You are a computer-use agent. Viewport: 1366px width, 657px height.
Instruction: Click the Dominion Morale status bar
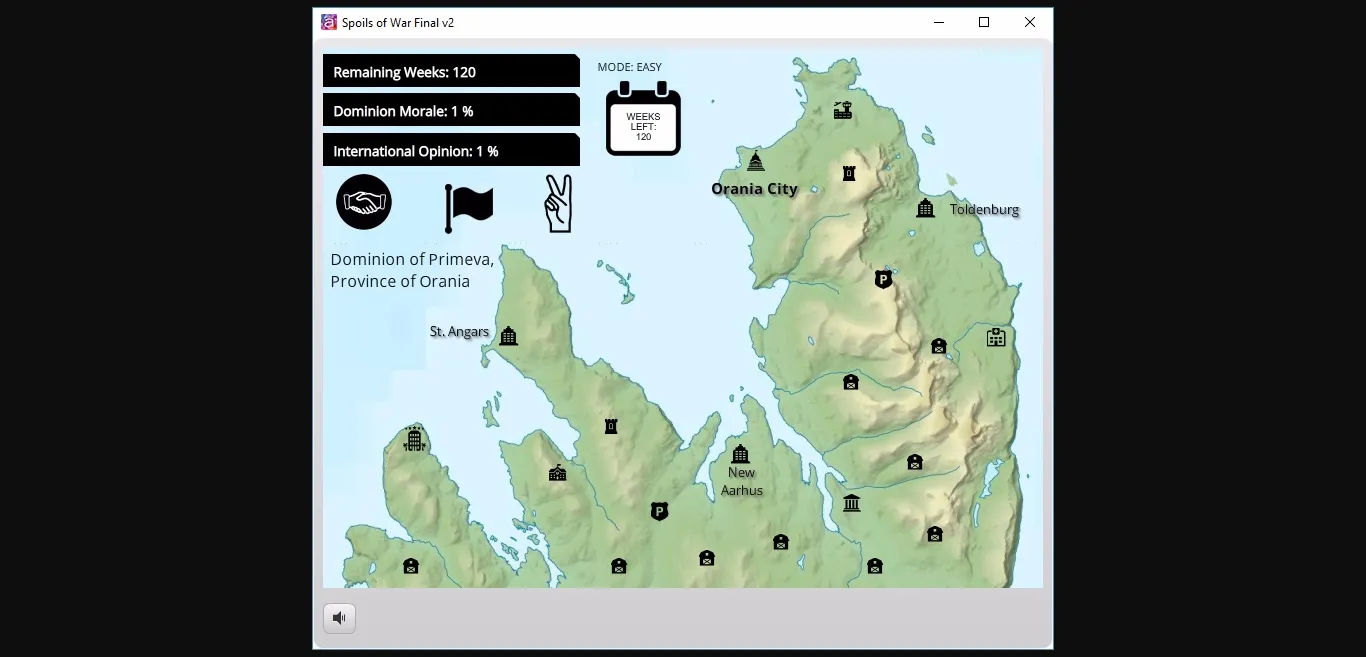[x=450, y=111]
